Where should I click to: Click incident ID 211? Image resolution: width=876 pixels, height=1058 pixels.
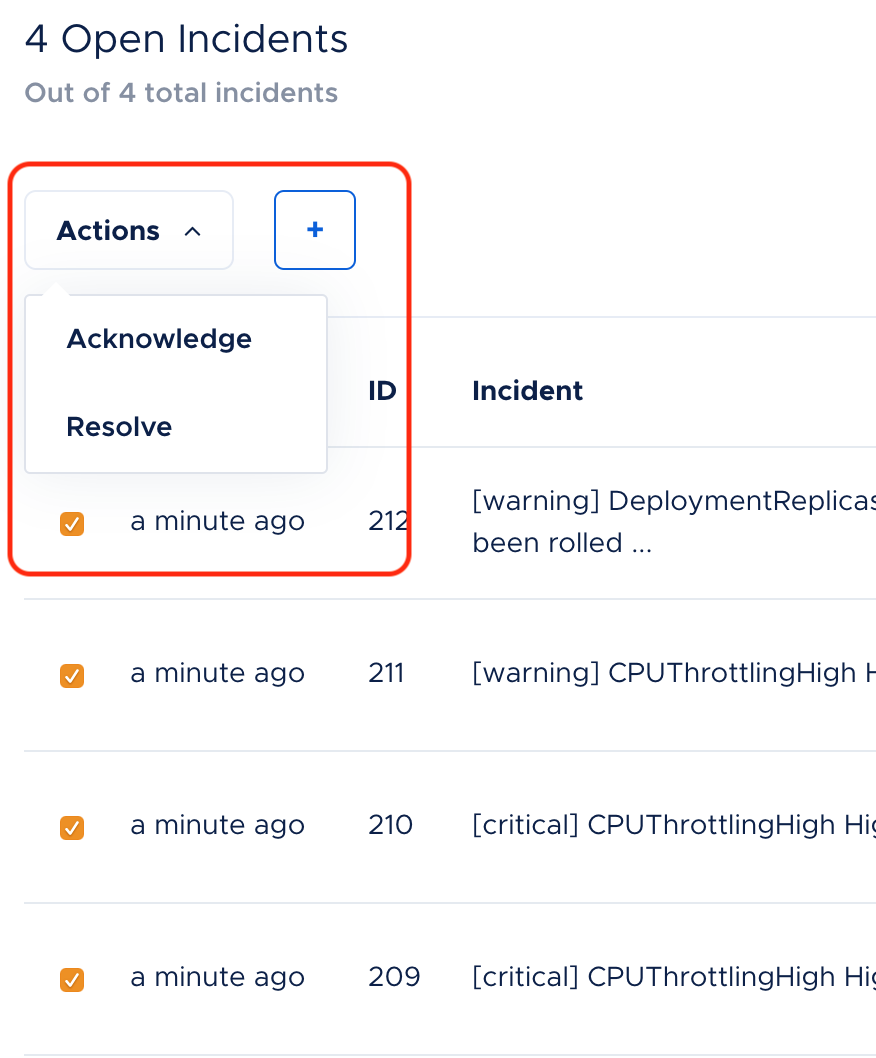[386, 673]
